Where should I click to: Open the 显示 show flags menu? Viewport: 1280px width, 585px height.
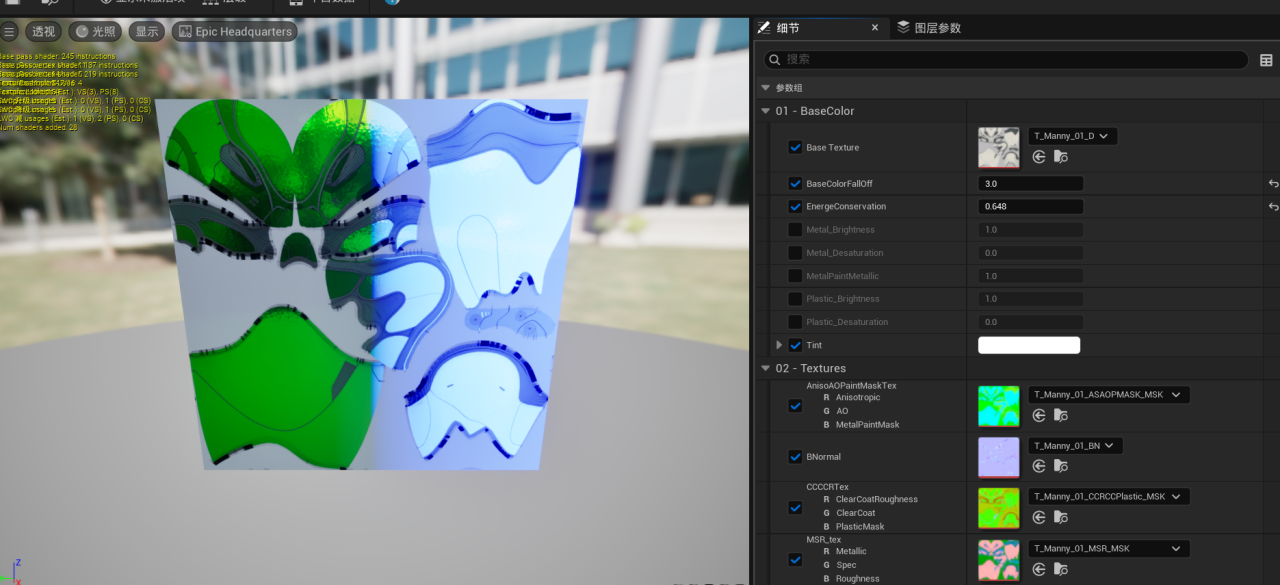[x=148, y=32]
